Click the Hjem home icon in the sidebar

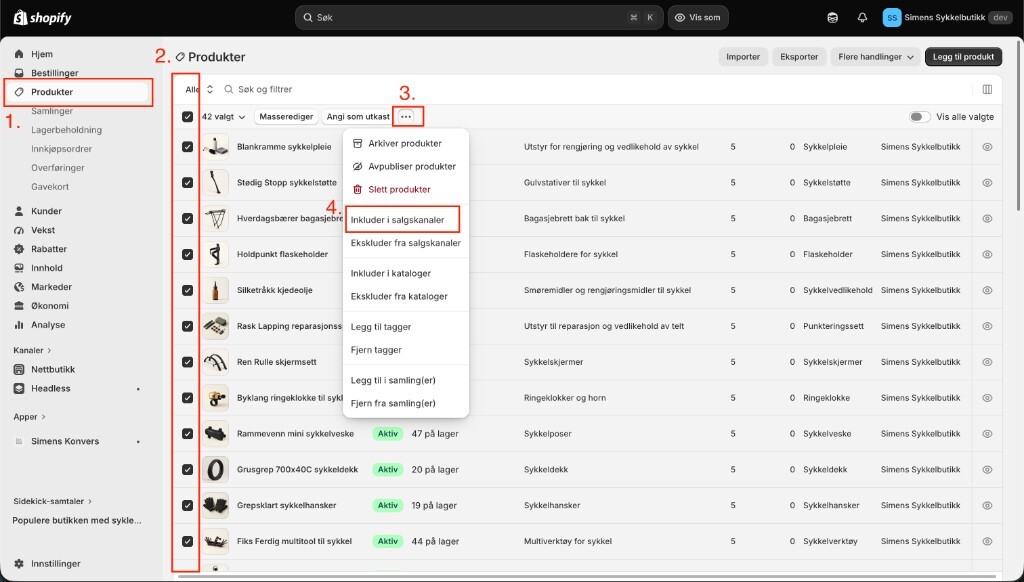point(19,54)
